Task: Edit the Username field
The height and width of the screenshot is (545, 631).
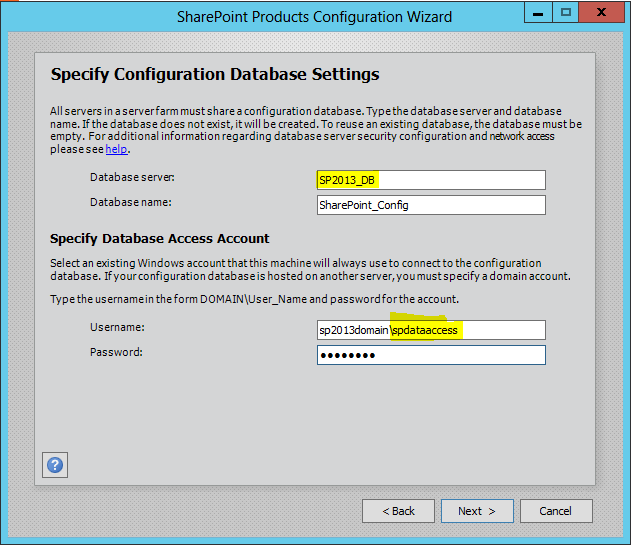Action: pos(431,330)
